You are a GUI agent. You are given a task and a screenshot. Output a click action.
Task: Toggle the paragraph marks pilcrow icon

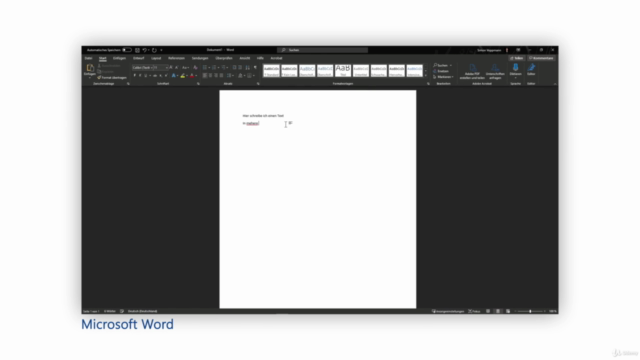click(x=255, y=67)
